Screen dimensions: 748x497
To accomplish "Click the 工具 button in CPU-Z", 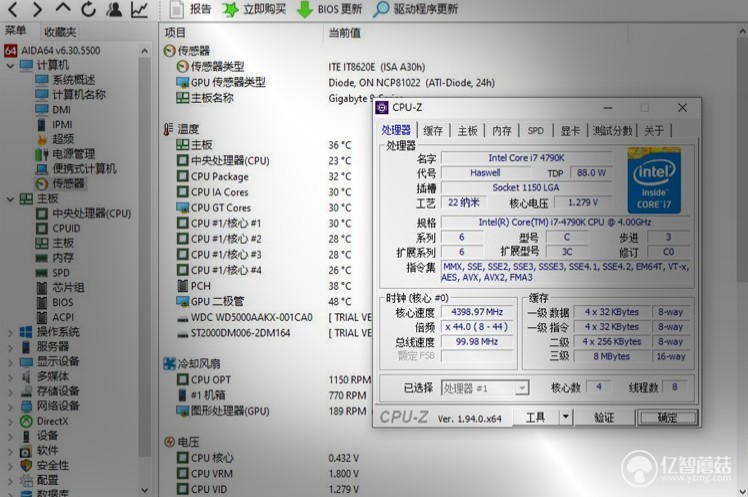I will coord(535,418).
